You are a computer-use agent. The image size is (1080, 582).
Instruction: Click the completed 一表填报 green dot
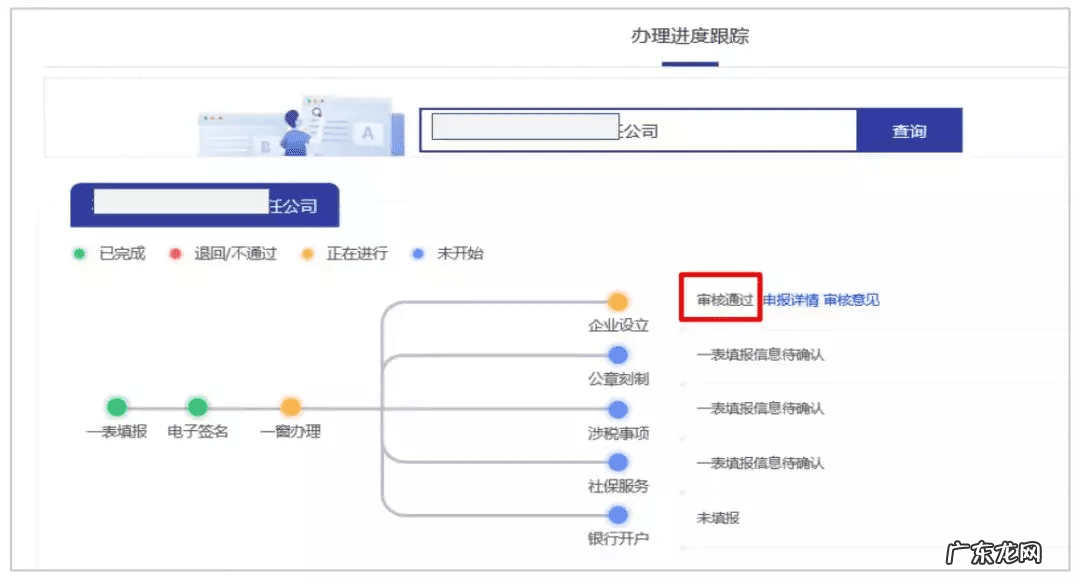(116, 408)
